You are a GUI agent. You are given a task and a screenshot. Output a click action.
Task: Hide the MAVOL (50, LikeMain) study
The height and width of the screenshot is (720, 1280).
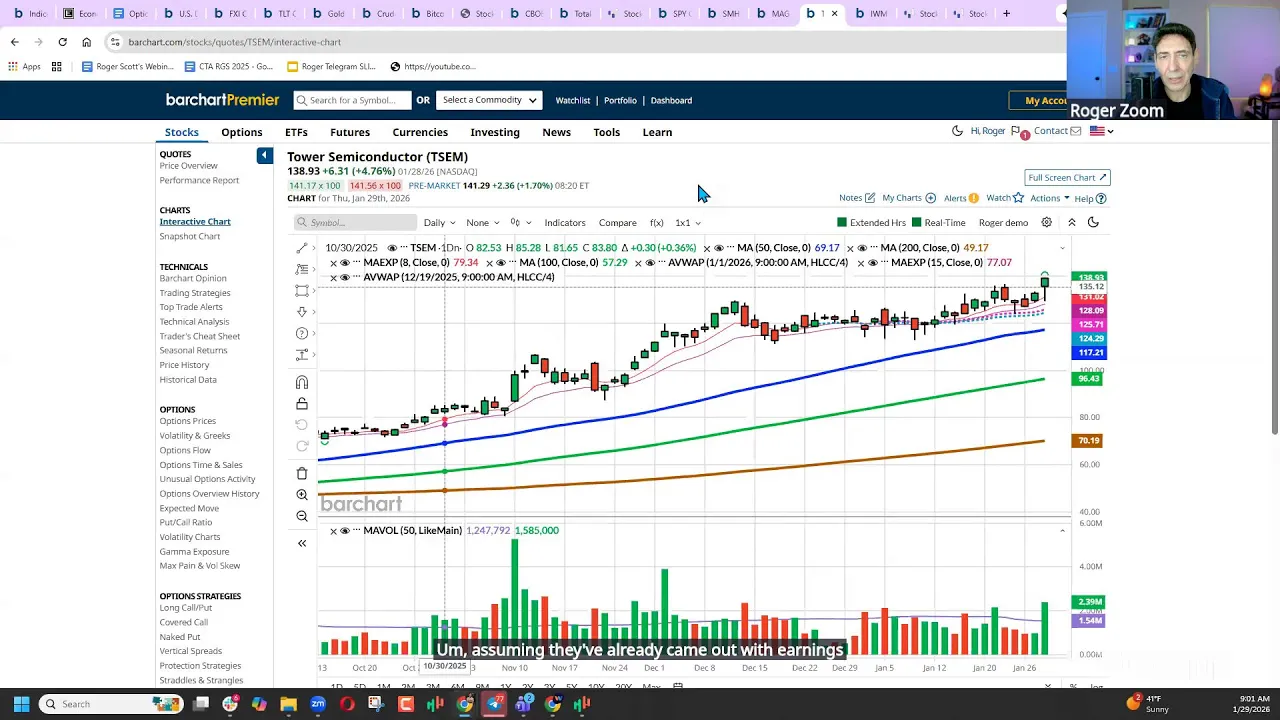[344, 531]
